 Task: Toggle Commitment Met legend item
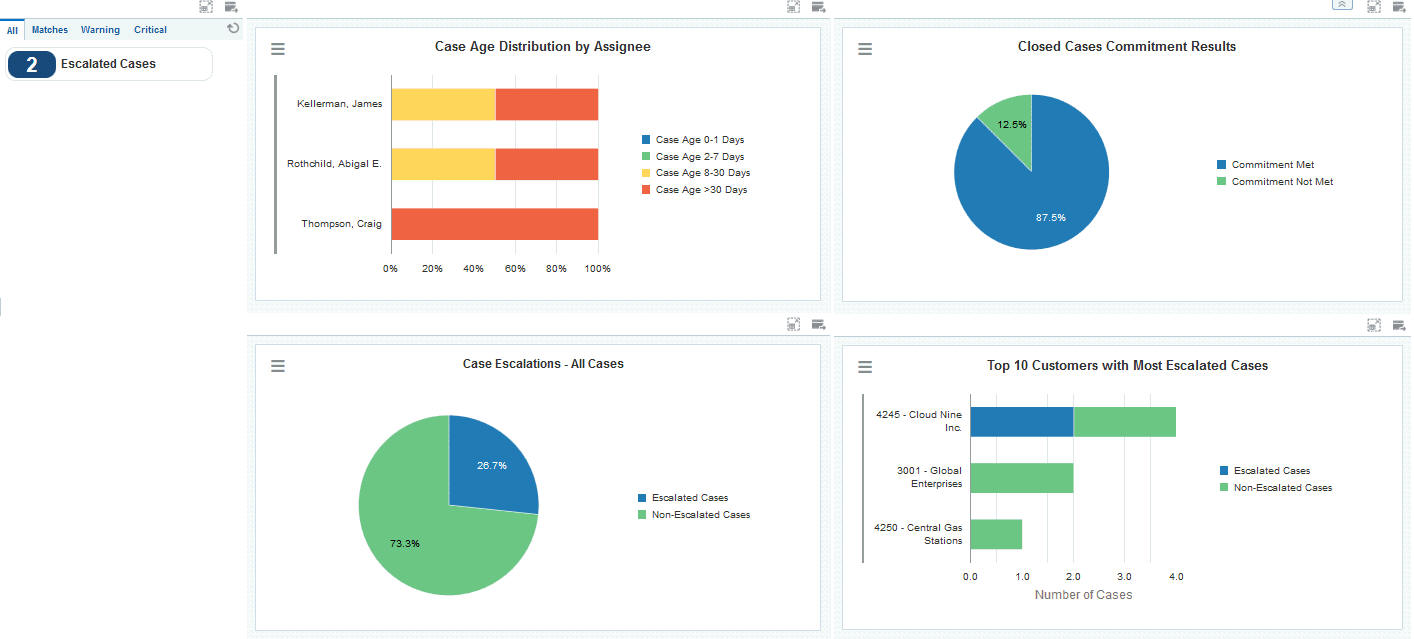pyautogui.click(x=1266, y=165)
